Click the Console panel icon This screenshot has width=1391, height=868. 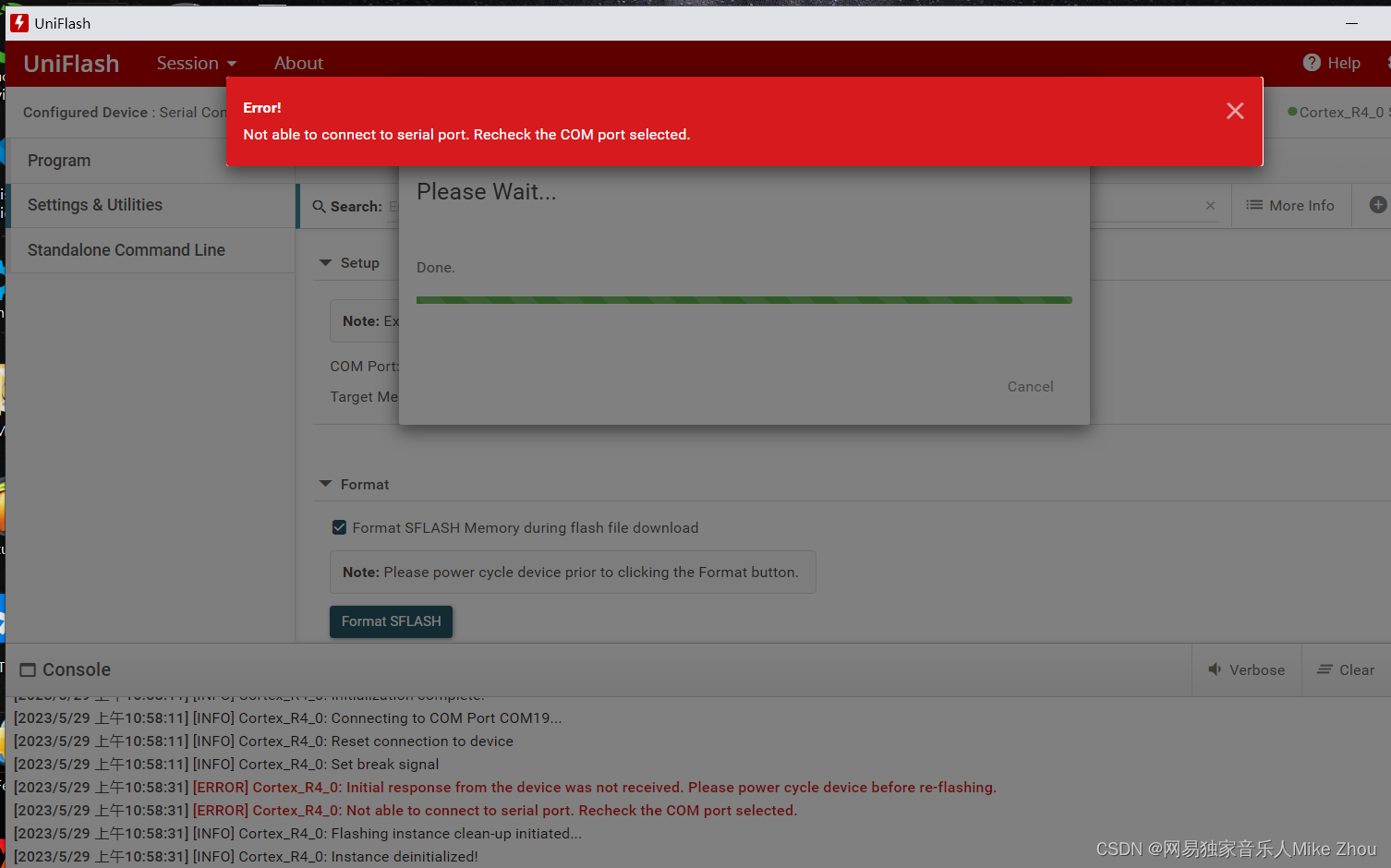[x=28, y=670]
